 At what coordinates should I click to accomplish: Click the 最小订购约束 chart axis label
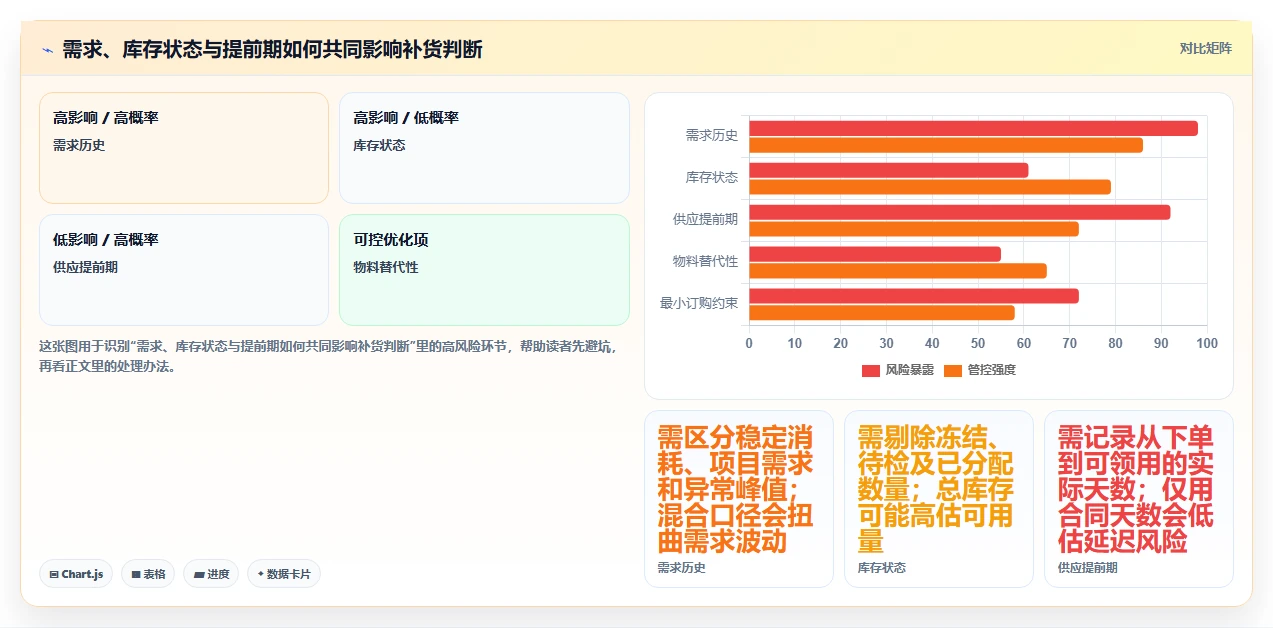699,303
